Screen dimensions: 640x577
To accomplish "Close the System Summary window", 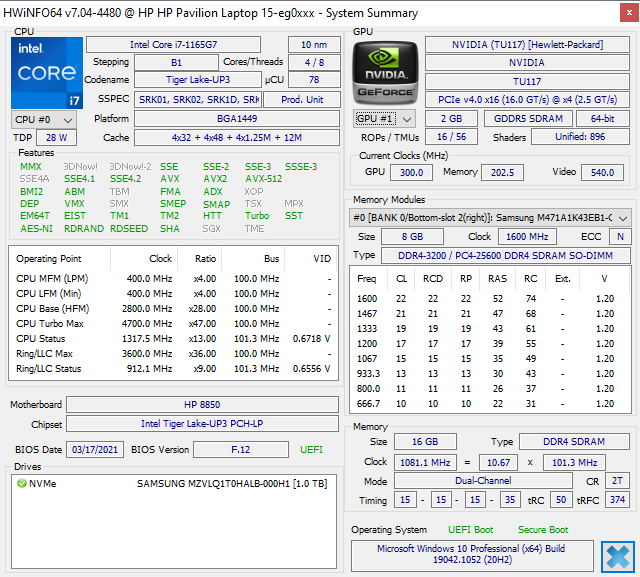I will (629, 13).
